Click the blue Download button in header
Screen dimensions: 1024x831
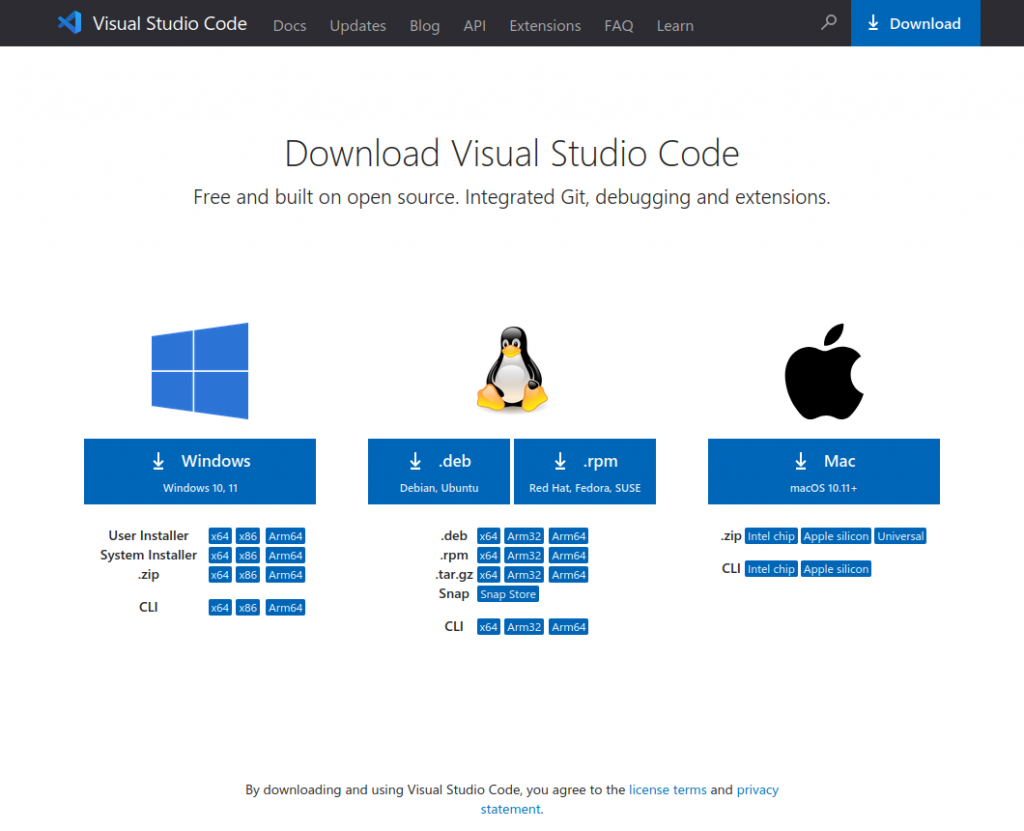(915, 23)
